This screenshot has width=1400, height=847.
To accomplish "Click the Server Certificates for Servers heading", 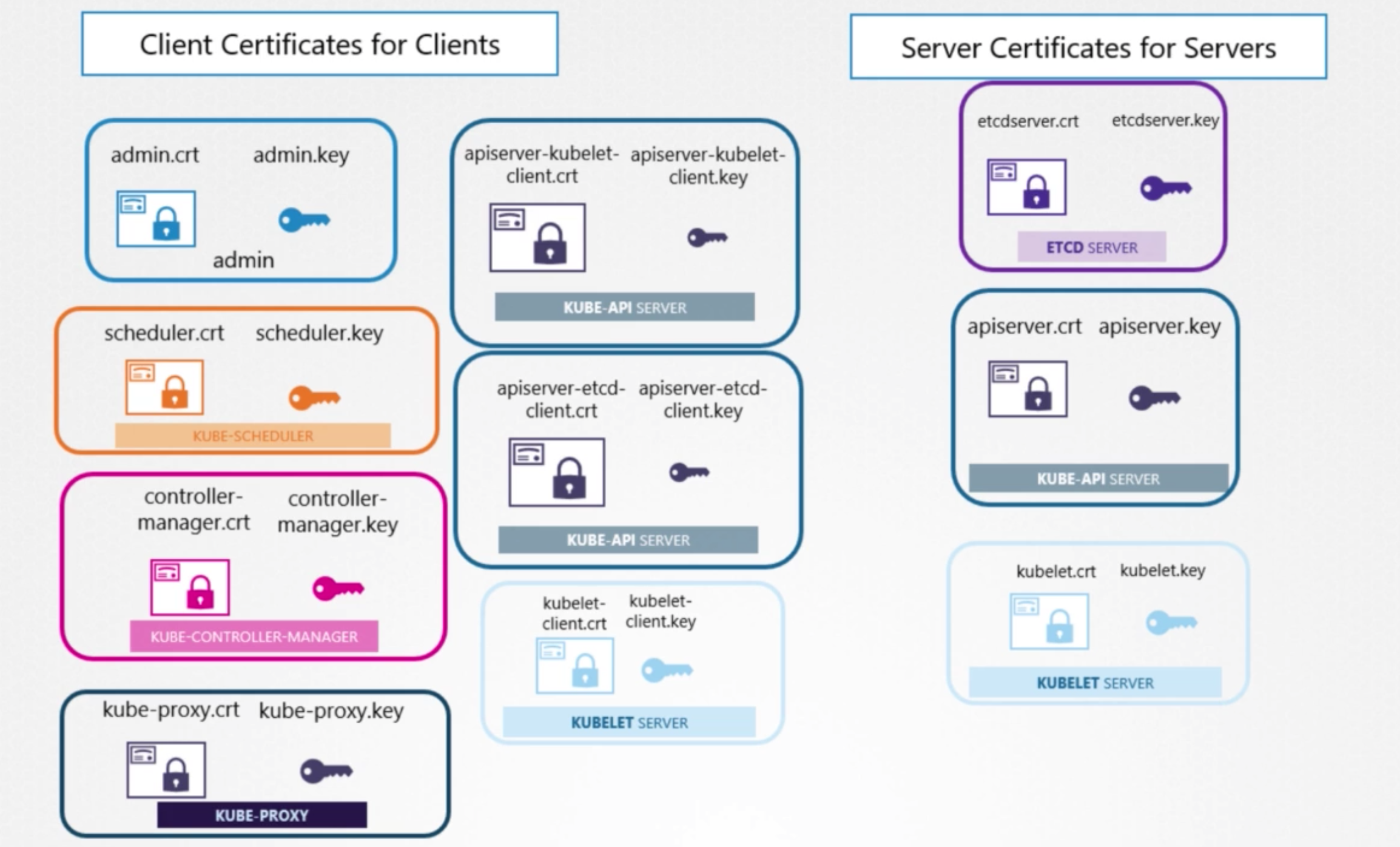I will coord(1088,47).
